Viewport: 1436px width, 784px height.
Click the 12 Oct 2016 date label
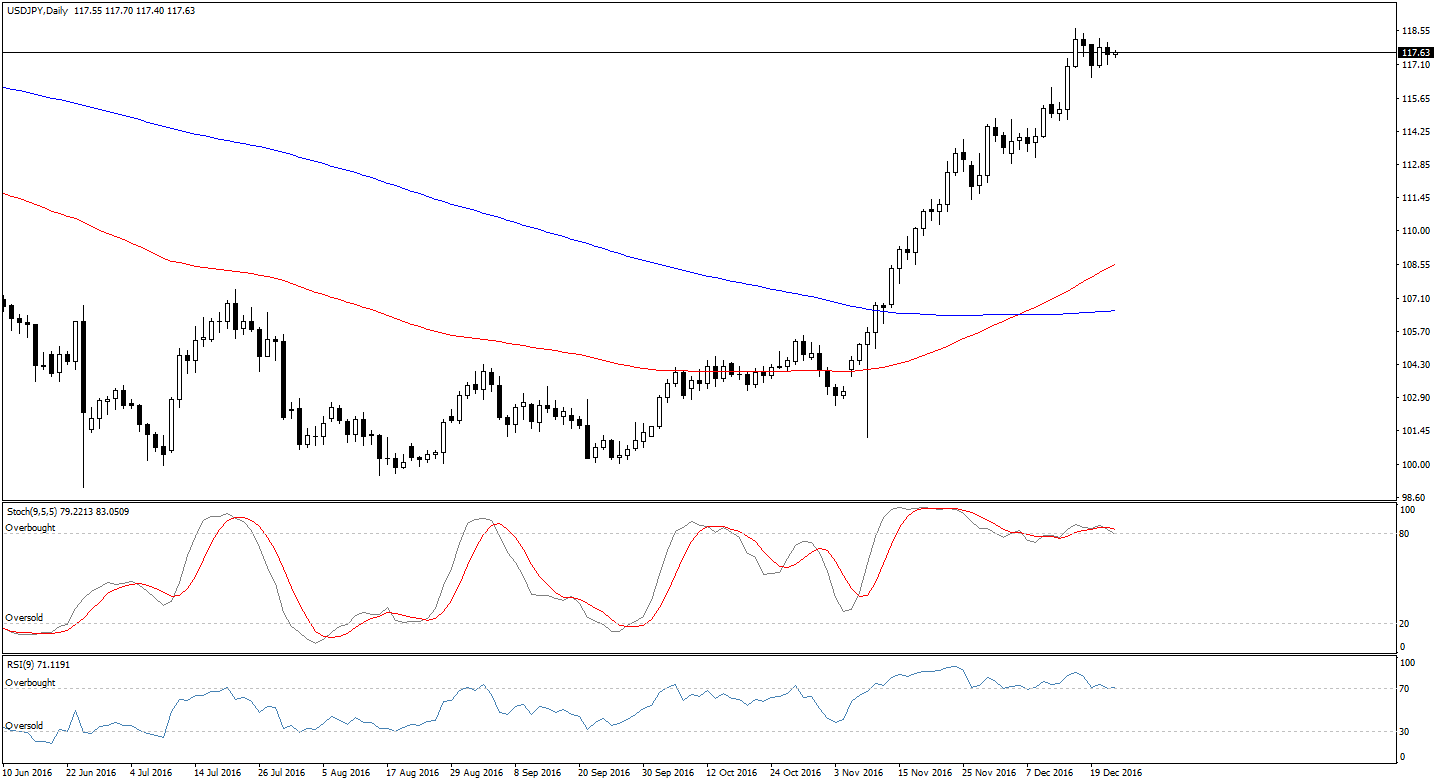coord(731,772)
